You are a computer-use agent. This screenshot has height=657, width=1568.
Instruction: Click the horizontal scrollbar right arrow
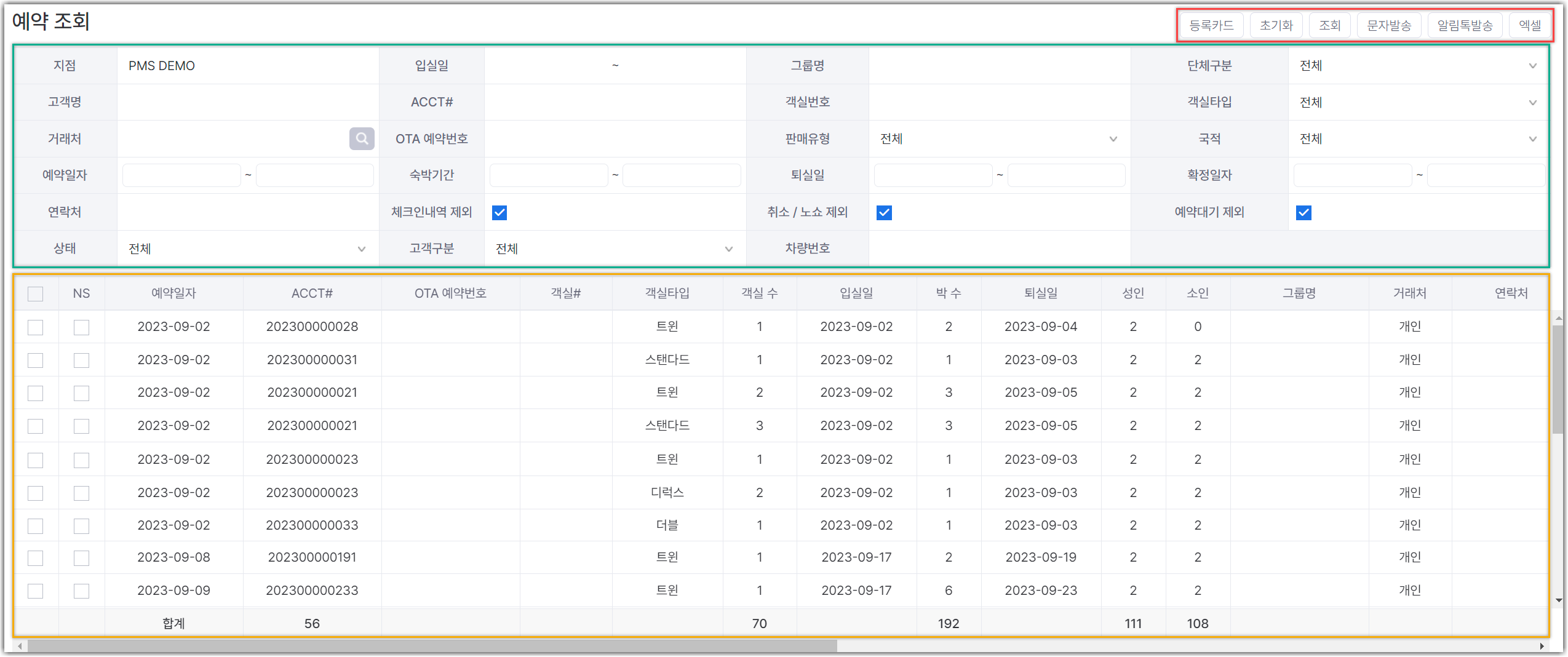1542,646
